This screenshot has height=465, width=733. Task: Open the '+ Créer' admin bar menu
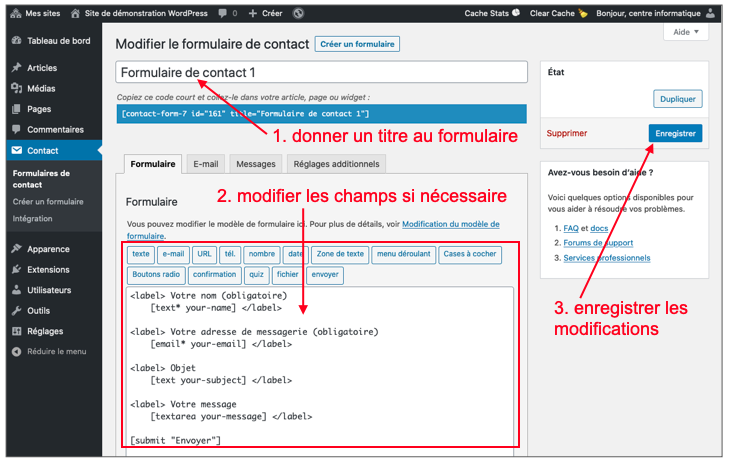[265, 13]
